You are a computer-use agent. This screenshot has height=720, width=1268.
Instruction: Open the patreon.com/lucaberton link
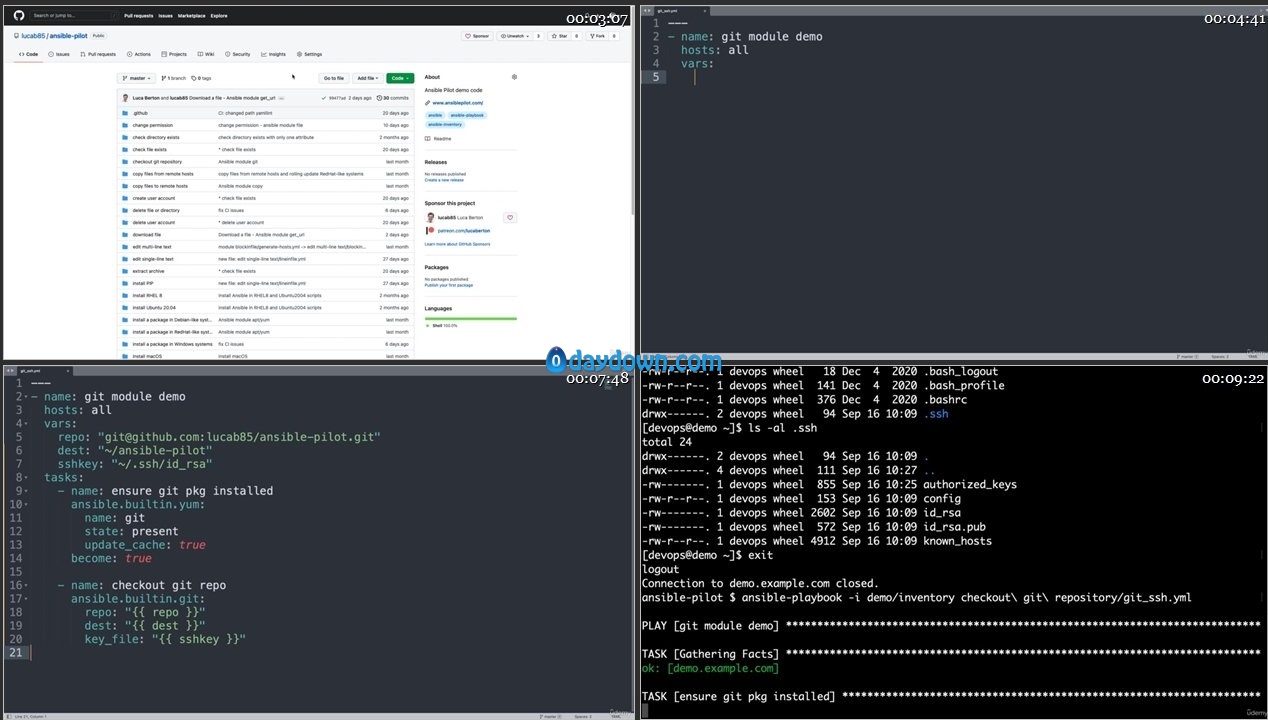click(x=463, y=231)
